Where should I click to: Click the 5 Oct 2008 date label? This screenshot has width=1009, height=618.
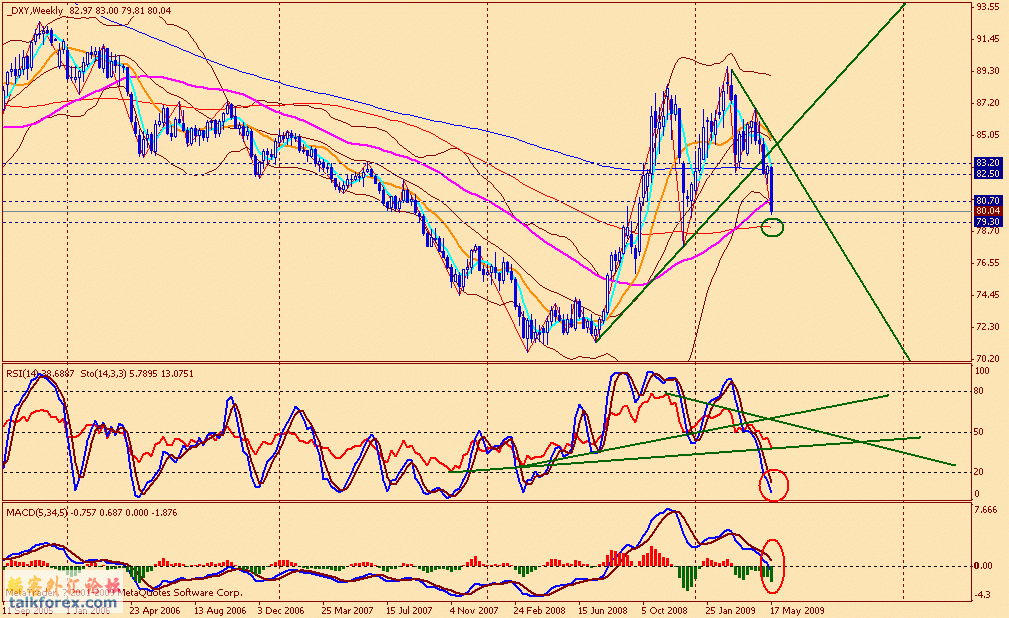click(665, 610)
